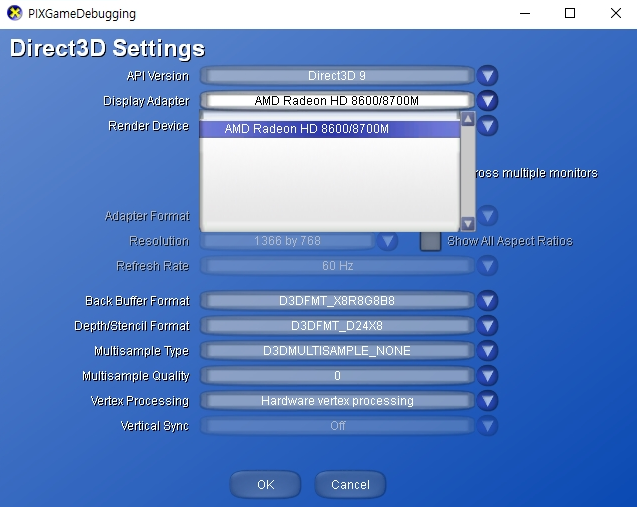Click the Adapter Format dropdown arrow
637x507 pixels.
[488, 215]
